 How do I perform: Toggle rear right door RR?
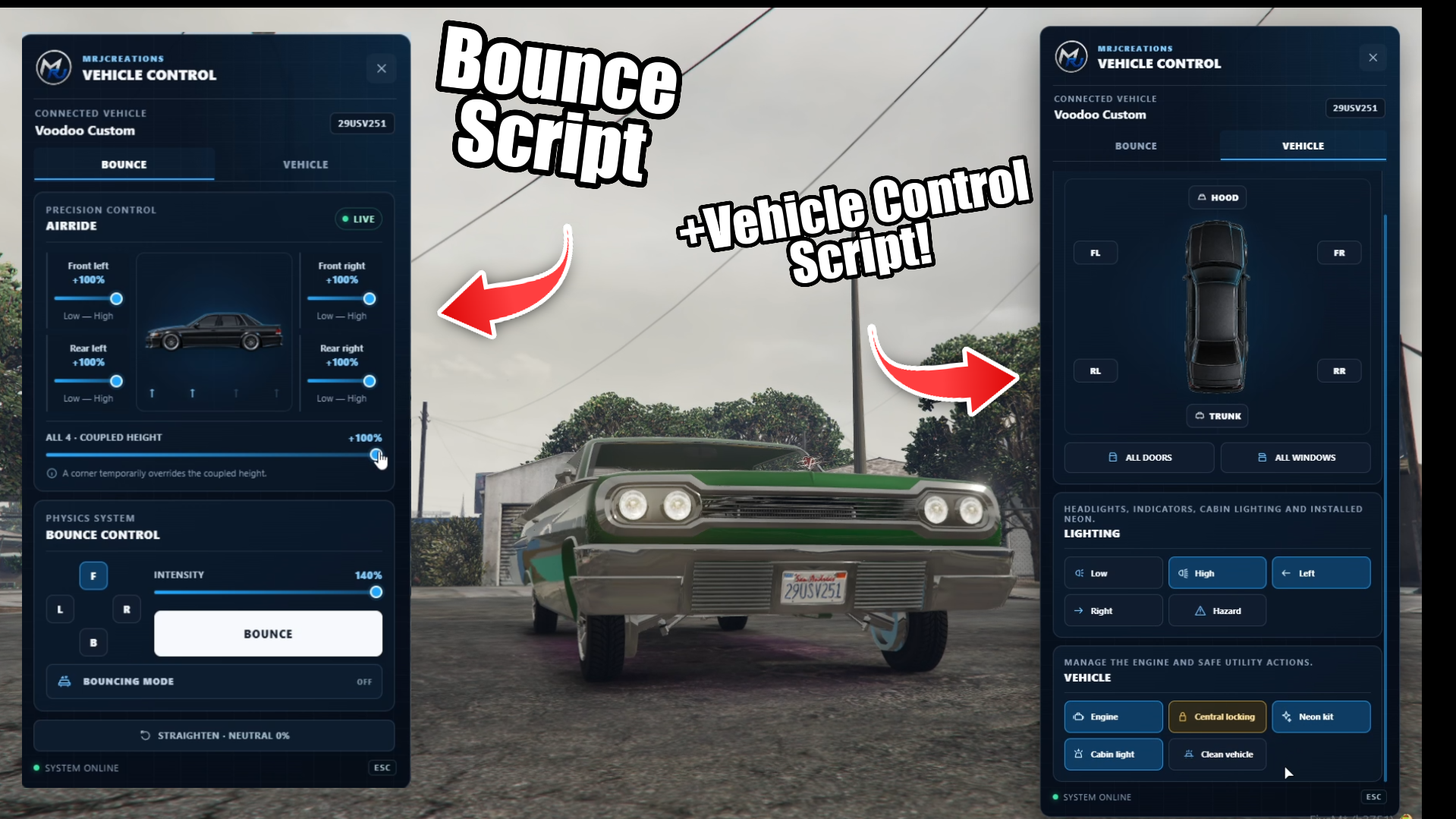click(x=1339, y=370)
